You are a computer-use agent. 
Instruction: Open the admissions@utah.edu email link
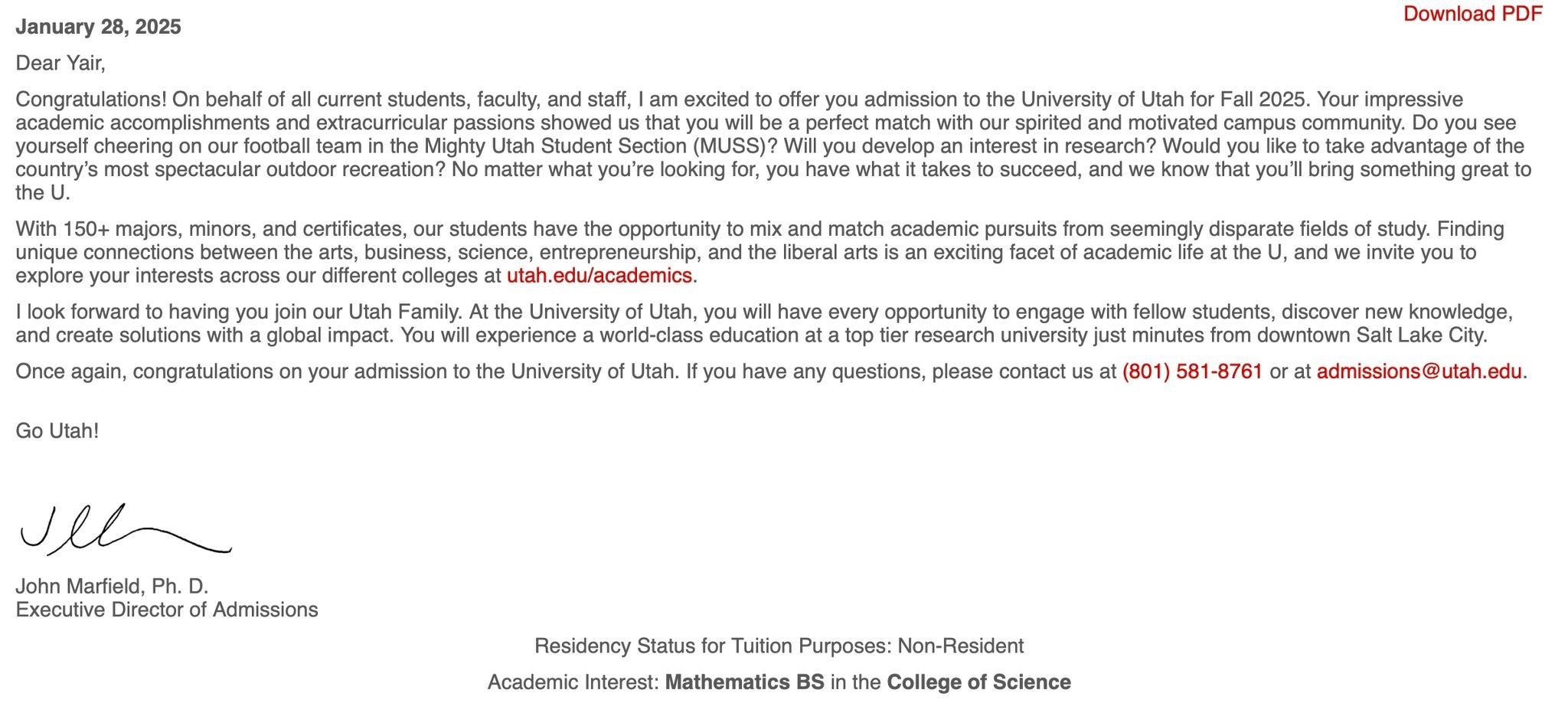pos(1419,371)
